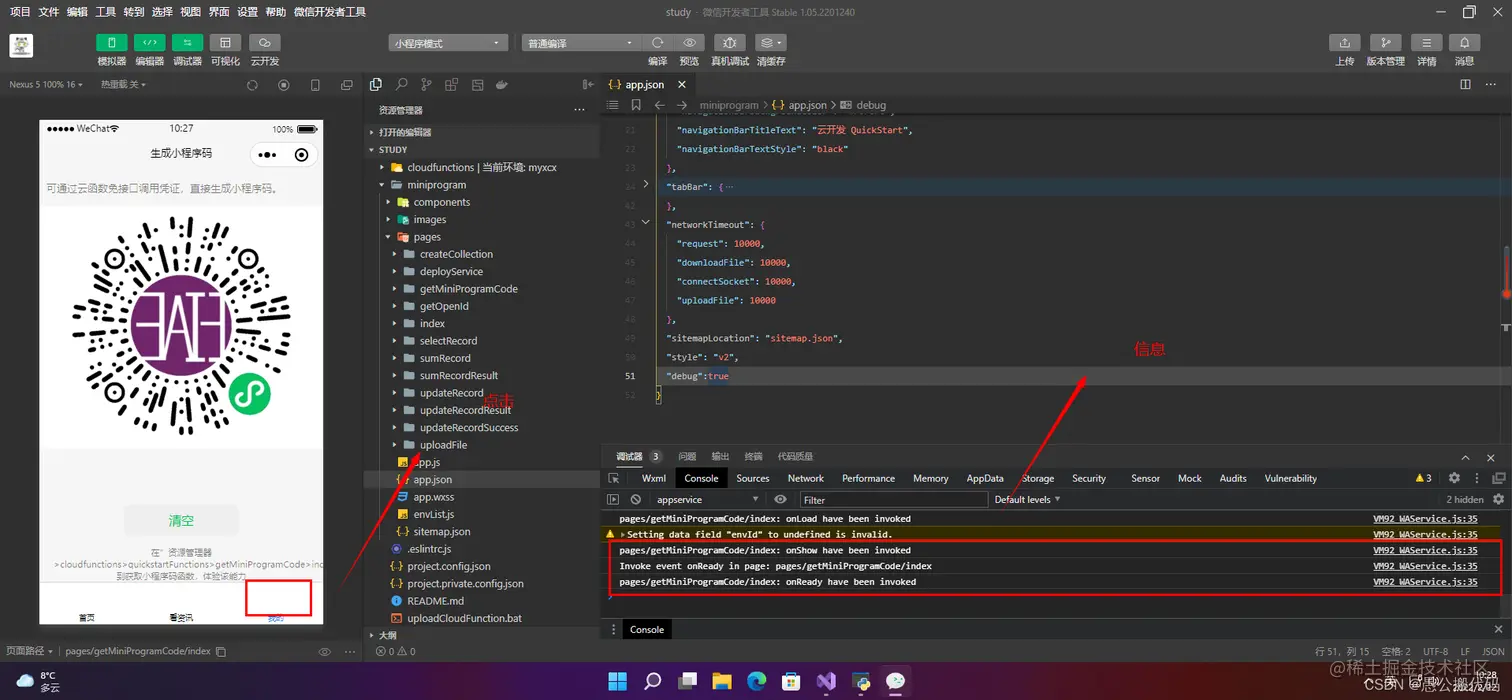The image size is (1512, 700).
Task: Clear console with the ban icon
Action: point(636,499)
